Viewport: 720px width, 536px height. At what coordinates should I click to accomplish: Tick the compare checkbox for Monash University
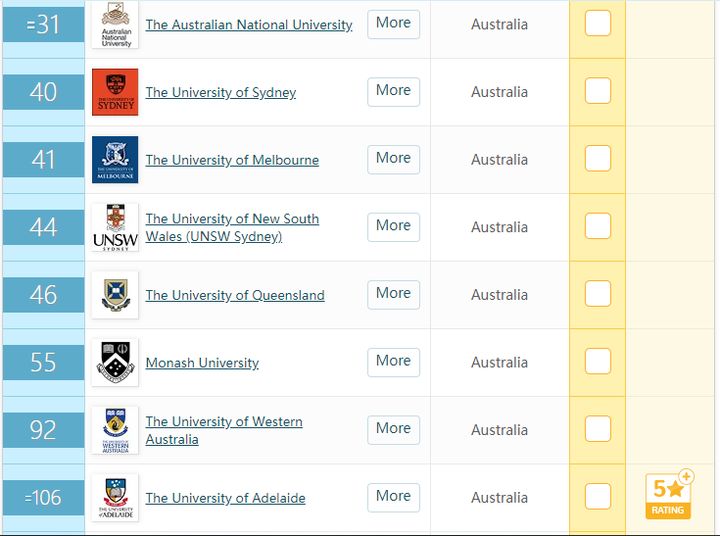click(x=597, y=361)
